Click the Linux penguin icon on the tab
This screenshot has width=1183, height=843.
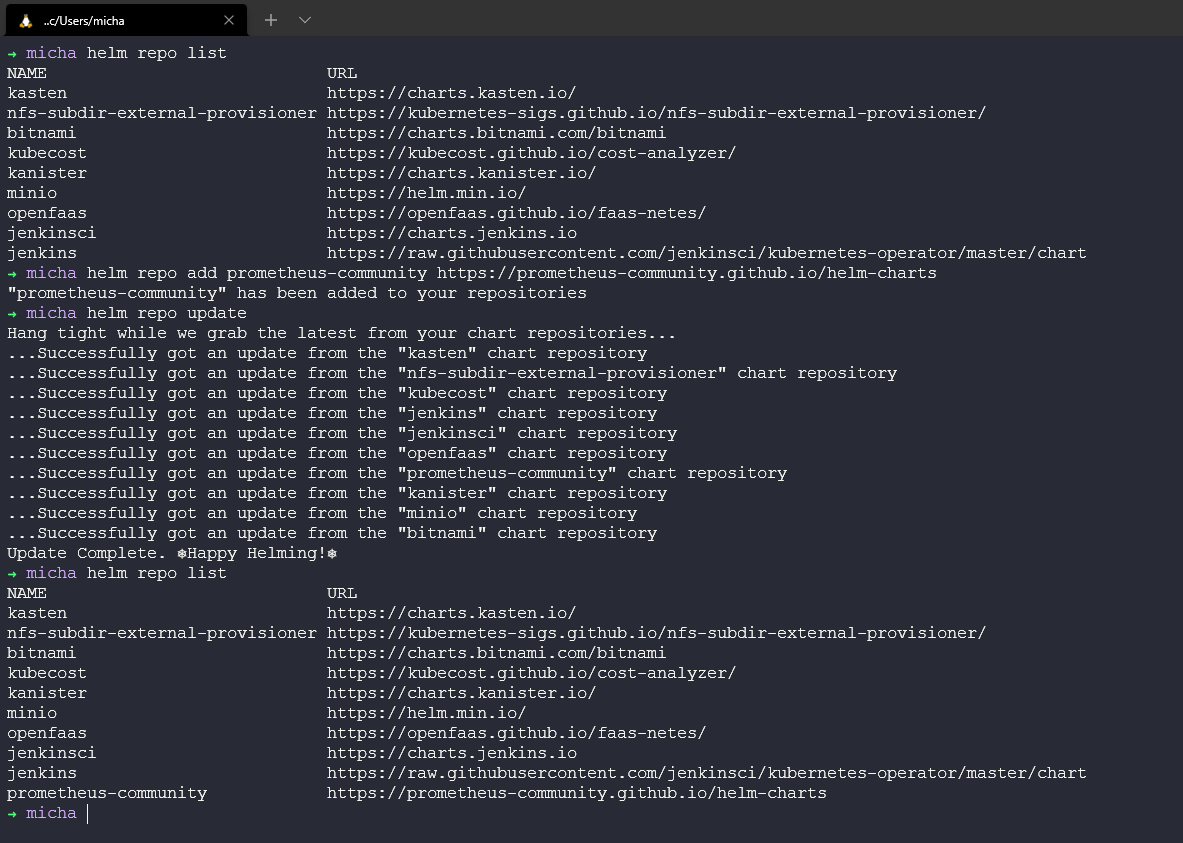[x=25, y=20]
